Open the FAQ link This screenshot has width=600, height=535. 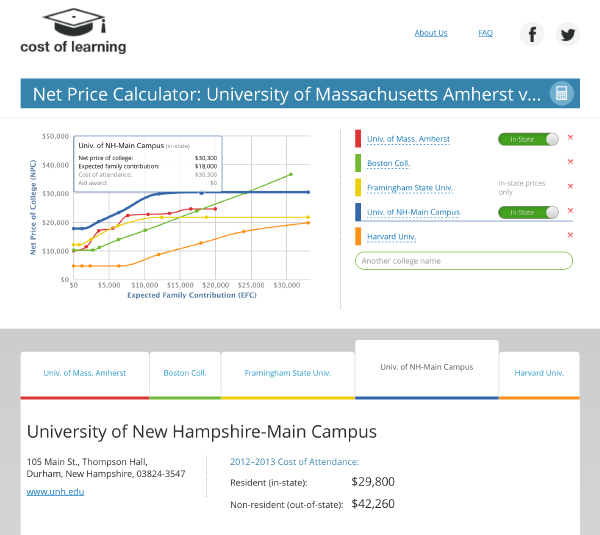click(x=485, y=33)
